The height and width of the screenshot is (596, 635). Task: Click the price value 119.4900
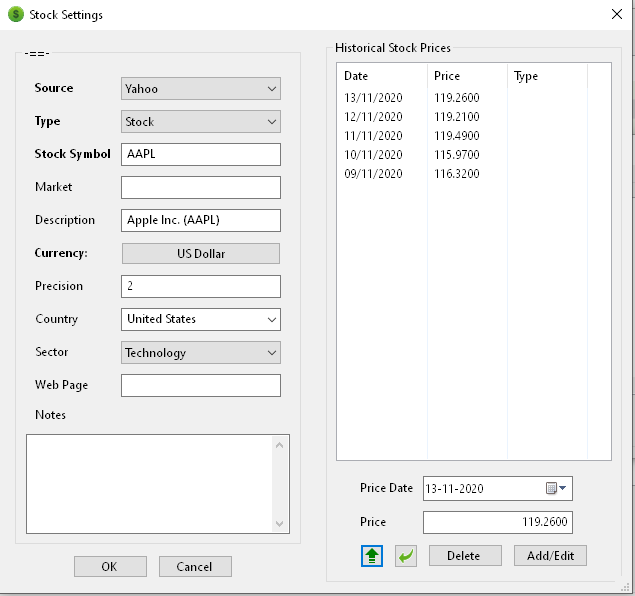click(457, 136)
